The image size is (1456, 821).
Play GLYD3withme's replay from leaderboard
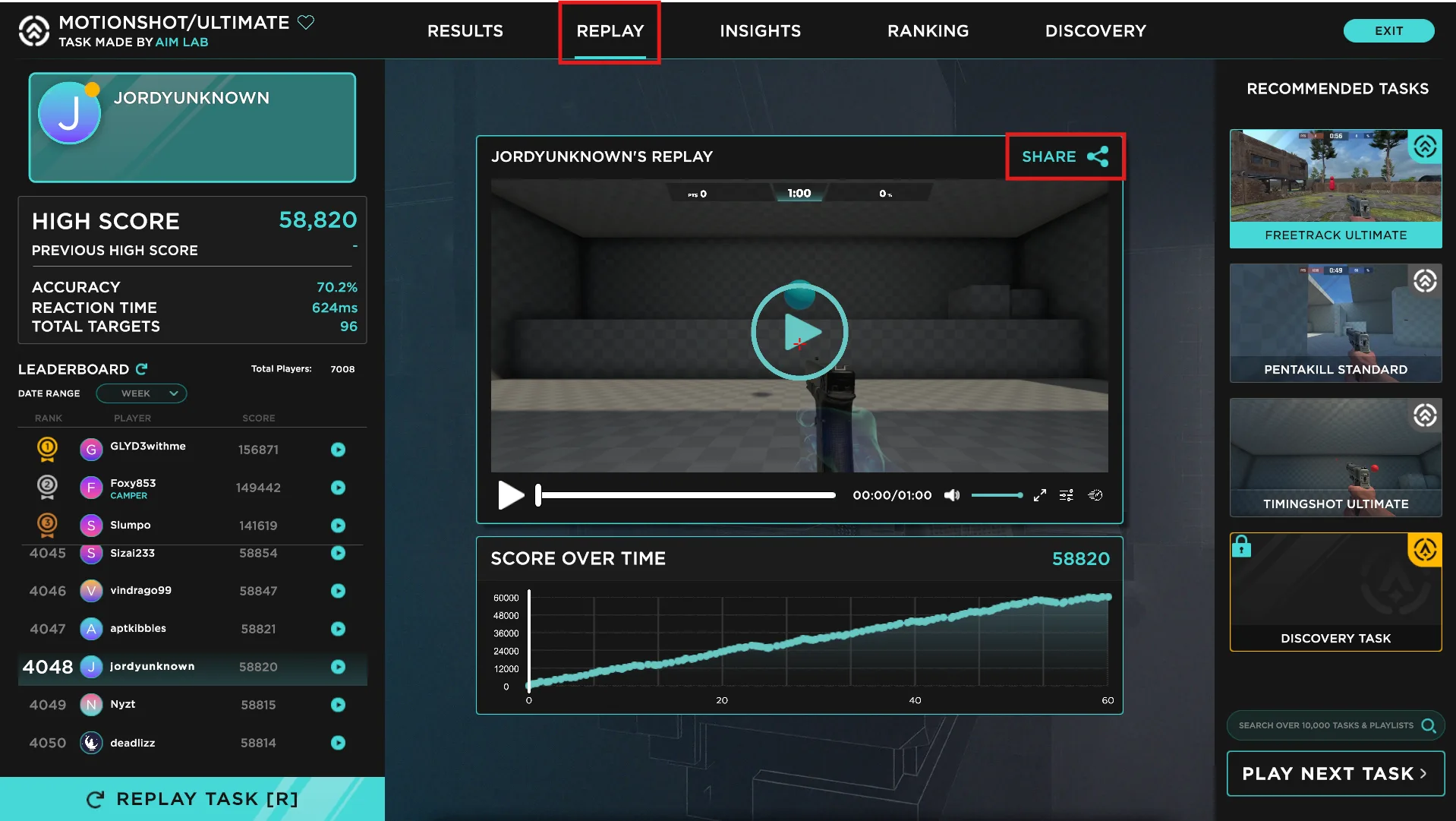click(x=338, y=450)
